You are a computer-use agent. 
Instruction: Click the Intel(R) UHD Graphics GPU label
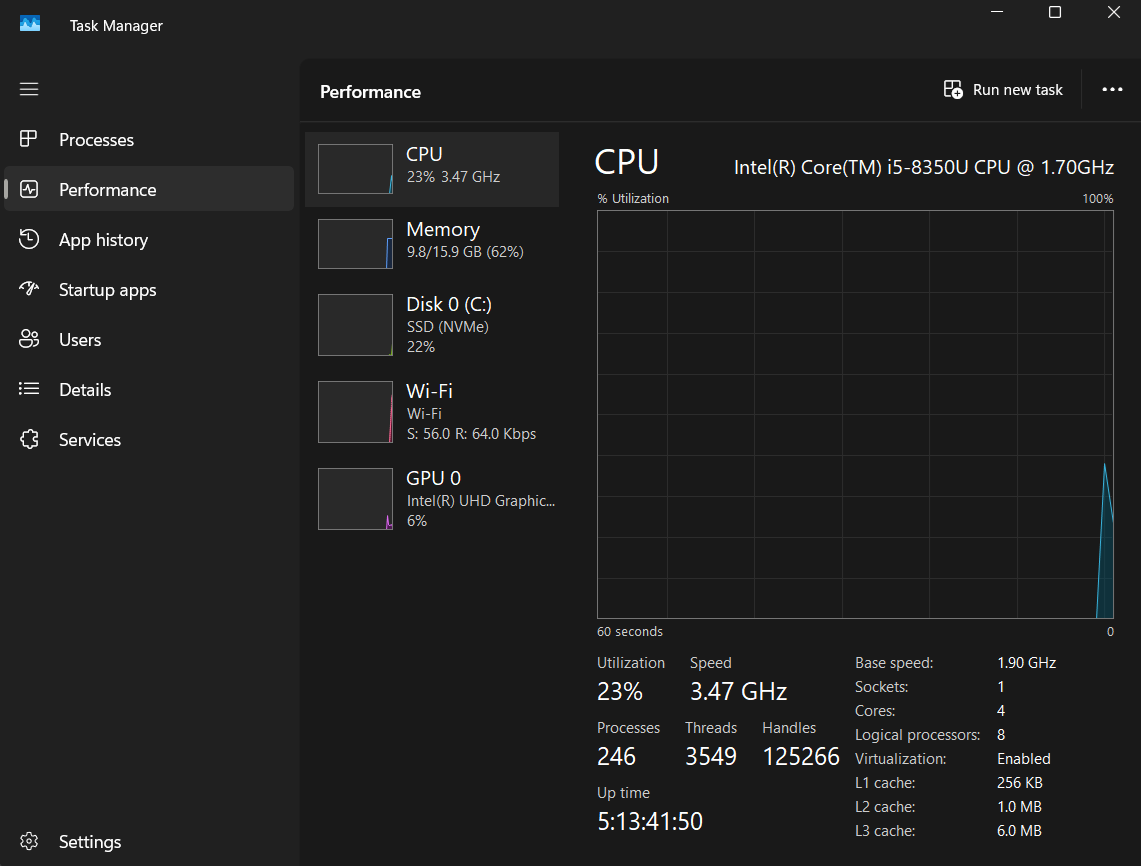click(480, 501)
